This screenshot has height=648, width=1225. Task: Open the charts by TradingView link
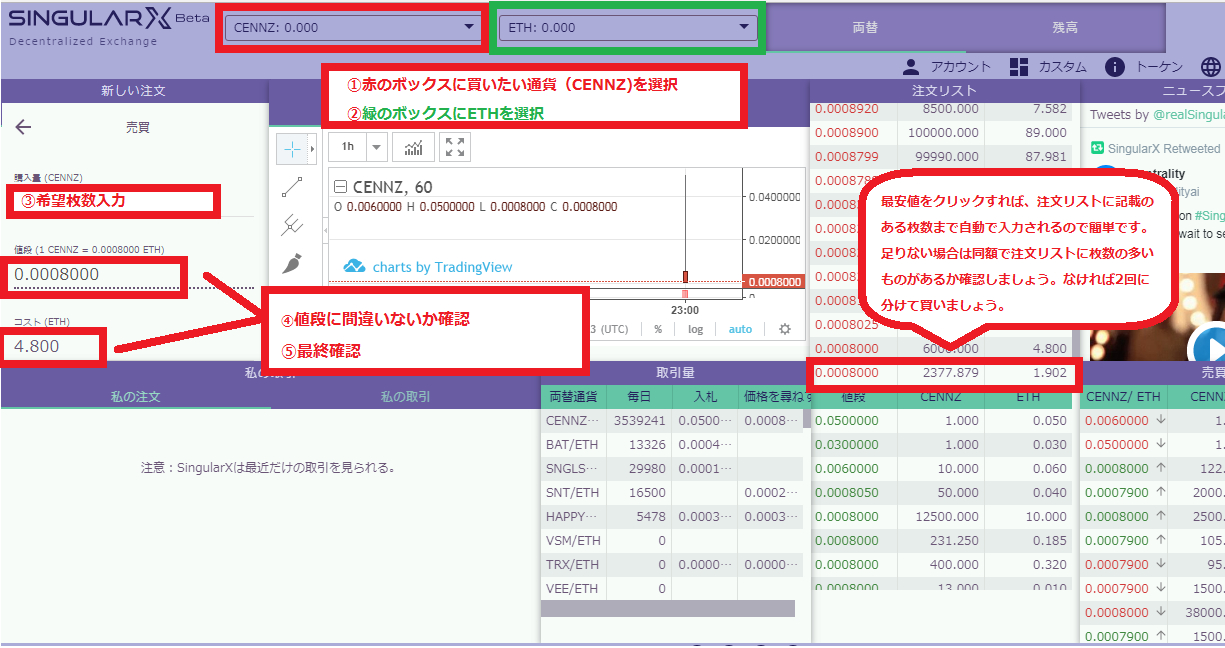click(442, 267)
